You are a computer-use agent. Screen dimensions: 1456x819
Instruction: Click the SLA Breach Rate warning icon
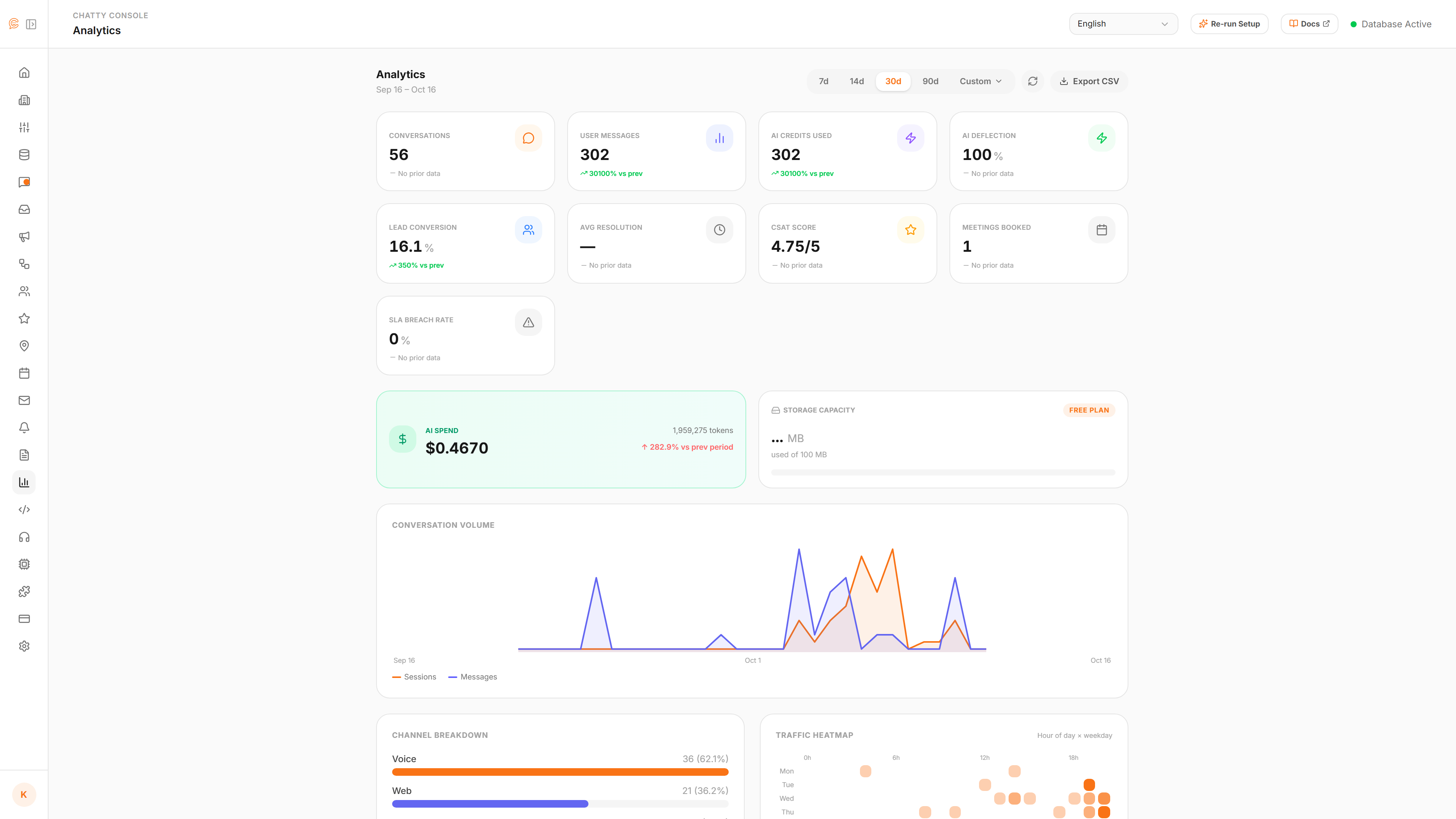(x=529, y=322)
